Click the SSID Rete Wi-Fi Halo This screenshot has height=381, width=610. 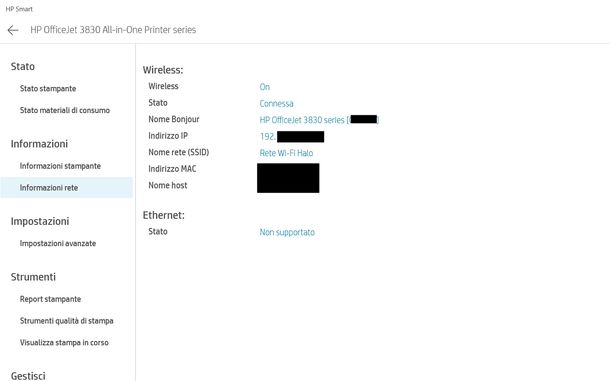(x=286, y=153)
